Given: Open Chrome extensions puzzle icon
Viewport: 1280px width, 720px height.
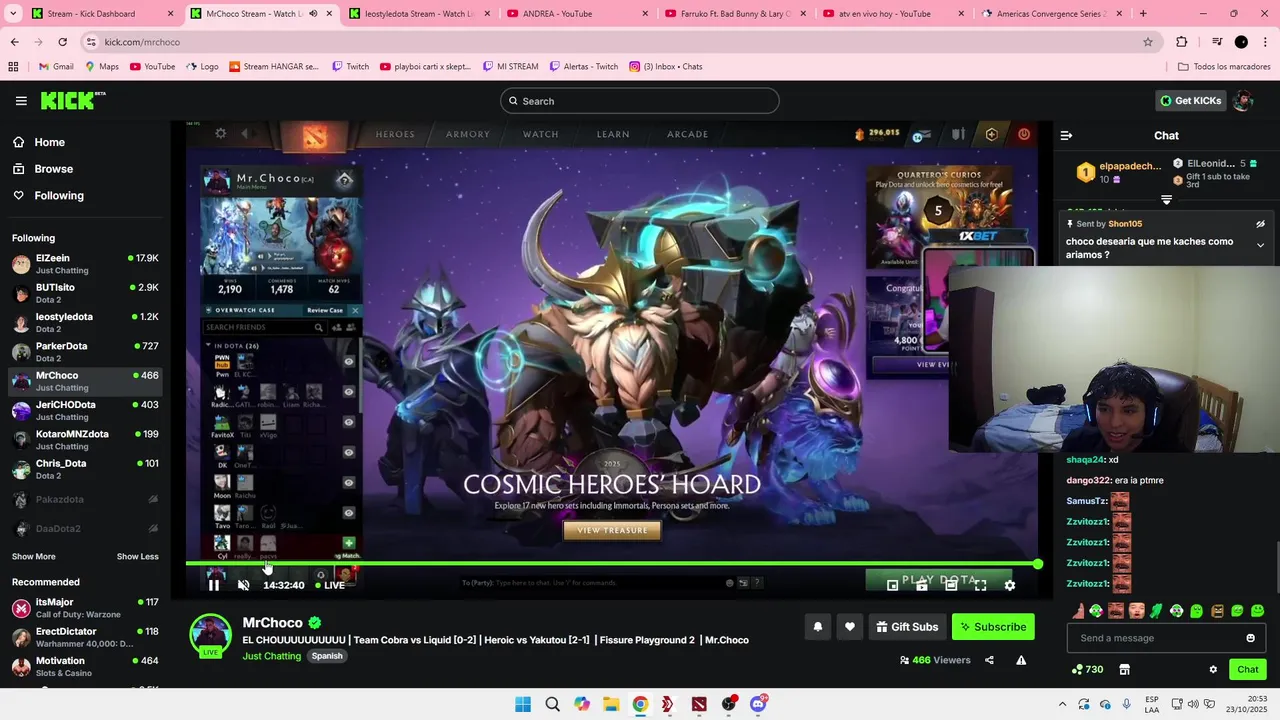Looking at the screenshot, I should pos(1182,42).
